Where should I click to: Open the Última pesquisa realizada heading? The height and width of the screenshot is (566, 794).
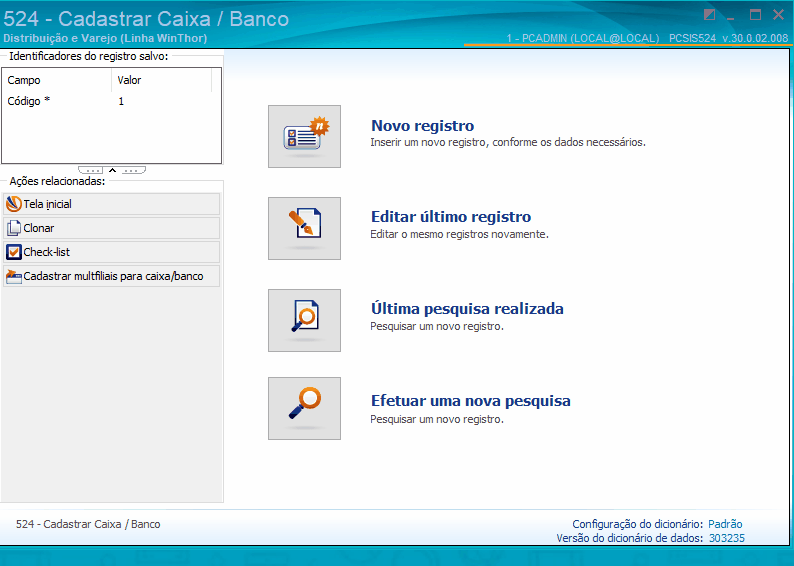point(467,309)
